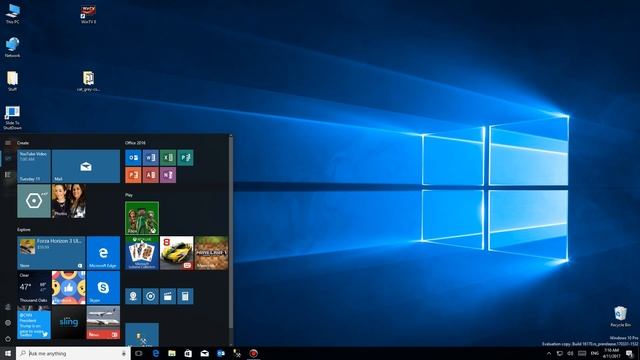This screenshot has width=640, height=360.
Task: Launch Microsoft Edge tile
Action: coord(103,253)
